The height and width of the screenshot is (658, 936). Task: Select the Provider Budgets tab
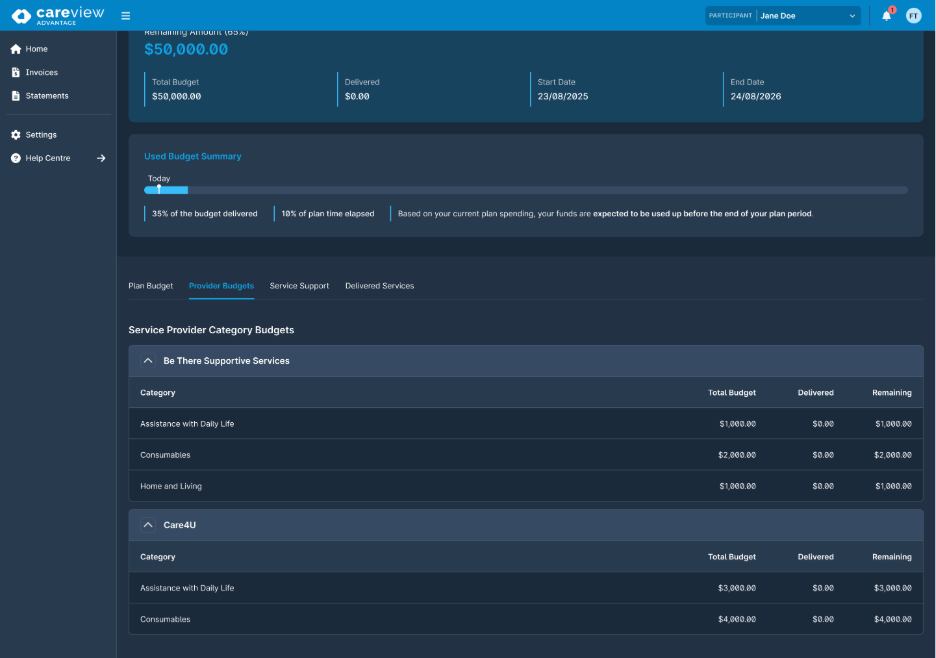pyautogui.click(x=221, y=286)
